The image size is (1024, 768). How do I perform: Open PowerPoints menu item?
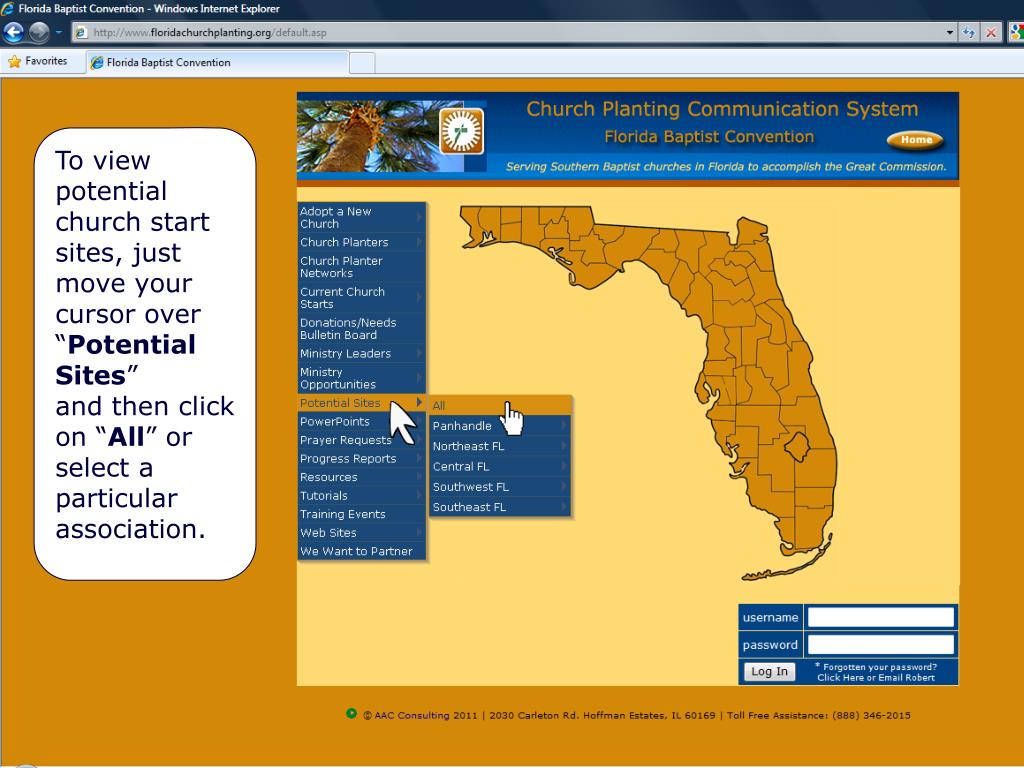[x=361, y=421]
